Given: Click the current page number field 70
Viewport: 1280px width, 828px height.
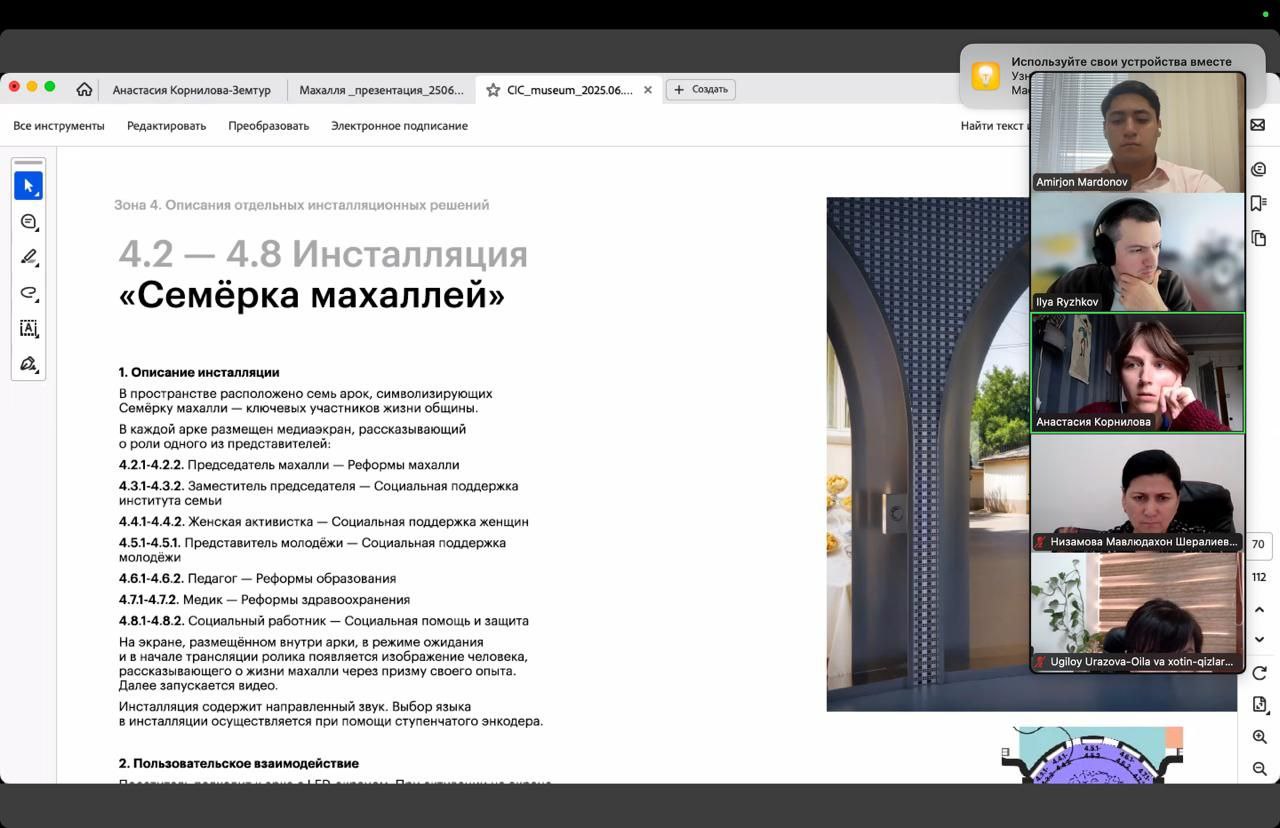Looking at the screenshot, I should click(1258, 545).
